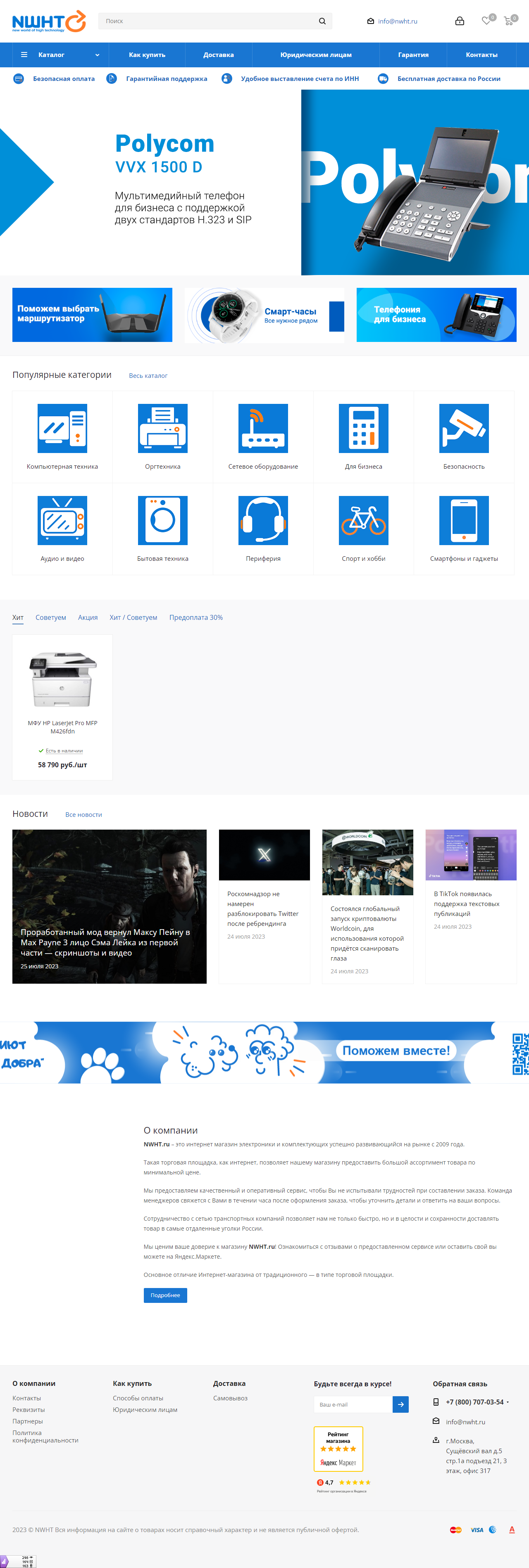Open the Телефония для бизнеса banner
529x1568 pixels.
[436, 315]
